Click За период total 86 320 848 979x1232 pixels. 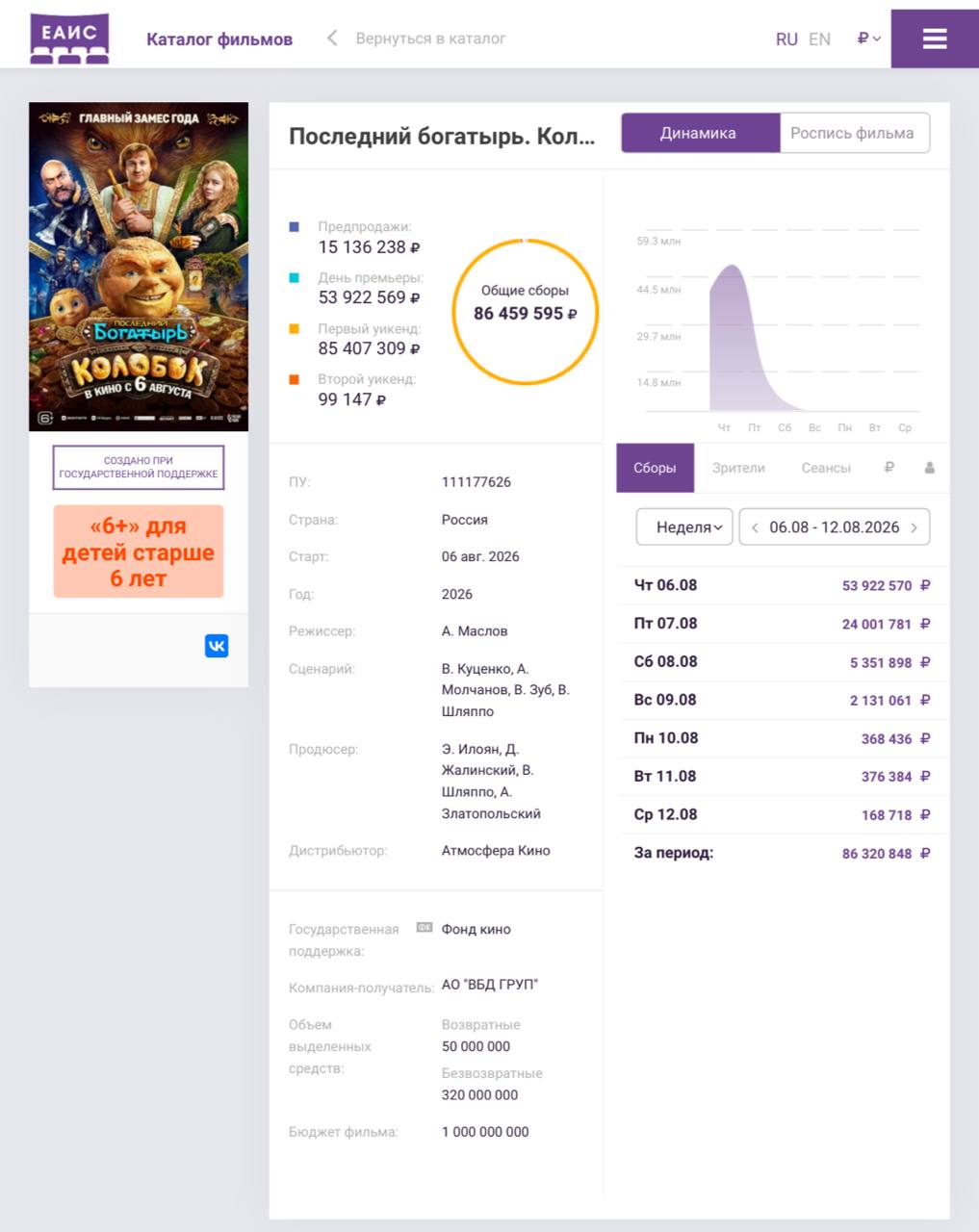(886, 854)
